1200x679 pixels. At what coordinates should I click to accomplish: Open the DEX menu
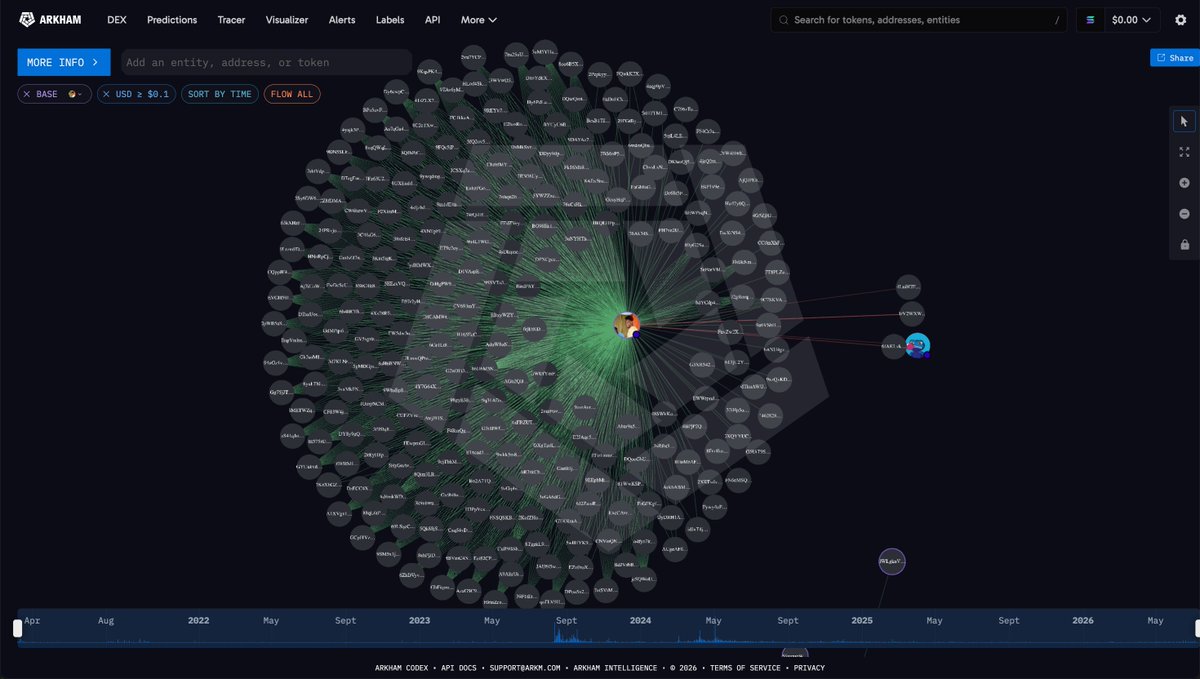[117, 19]
